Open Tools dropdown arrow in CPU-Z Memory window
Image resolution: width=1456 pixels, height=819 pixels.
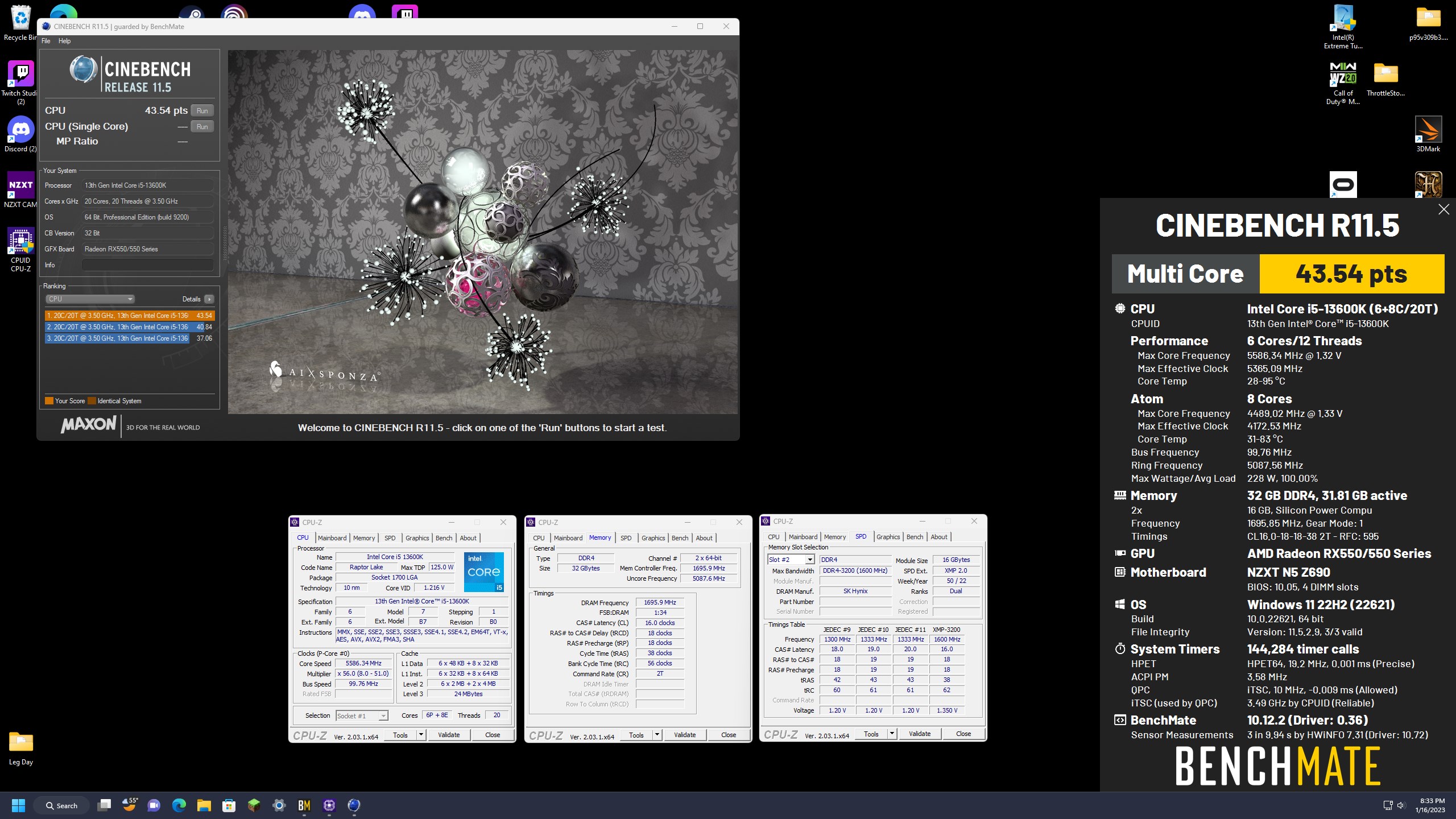tap(657, 735)
